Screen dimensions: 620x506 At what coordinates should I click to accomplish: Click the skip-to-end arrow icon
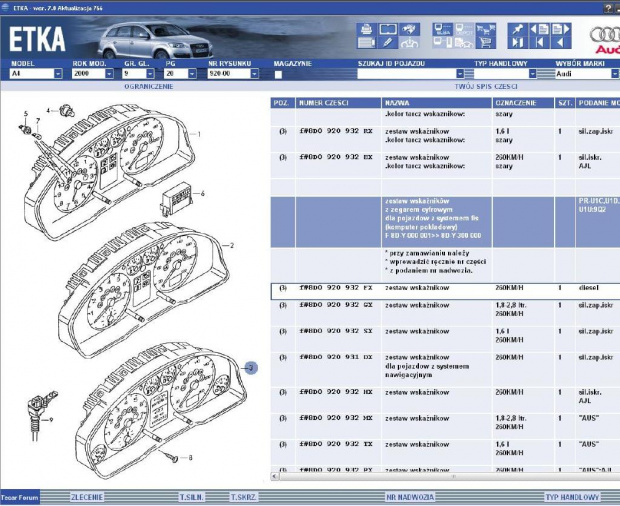tap(518, 42)
